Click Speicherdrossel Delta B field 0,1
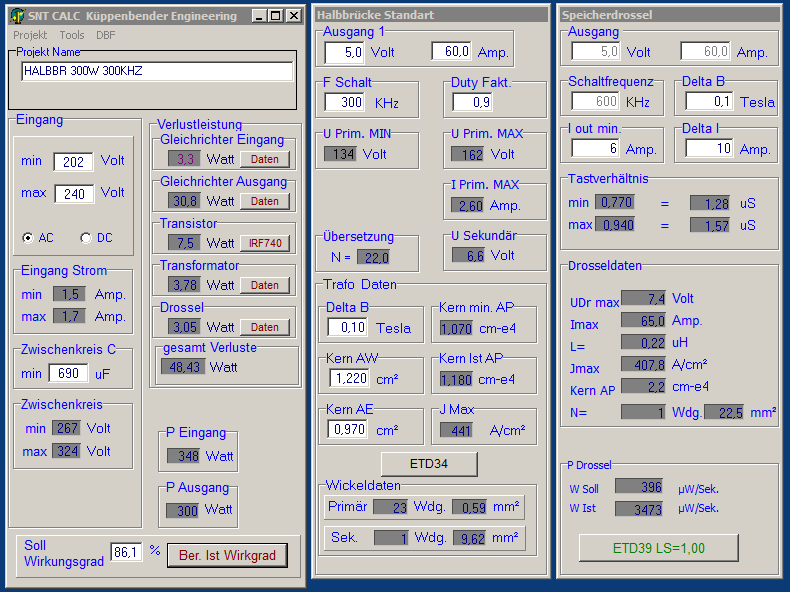790x592 pixels. 709,102
